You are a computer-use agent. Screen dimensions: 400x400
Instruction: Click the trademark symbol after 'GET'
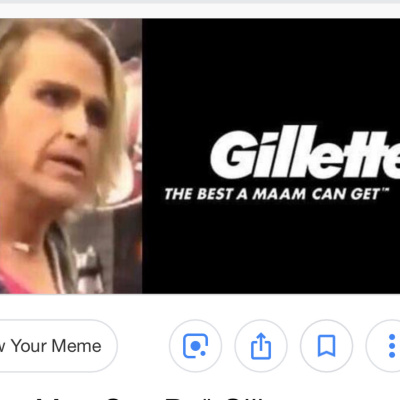pyautogui.click(x=384, y=190)
